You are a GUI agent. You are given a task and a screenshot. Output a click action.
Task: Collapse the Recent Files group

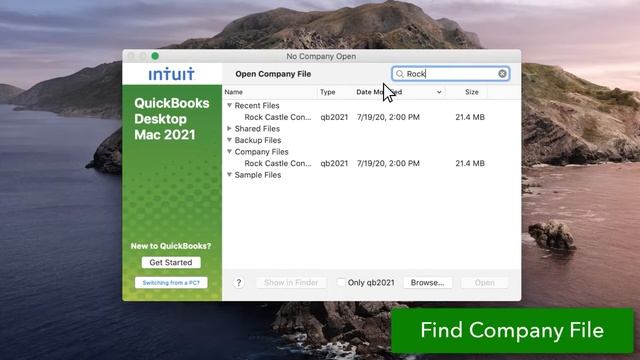coord(229,105)
